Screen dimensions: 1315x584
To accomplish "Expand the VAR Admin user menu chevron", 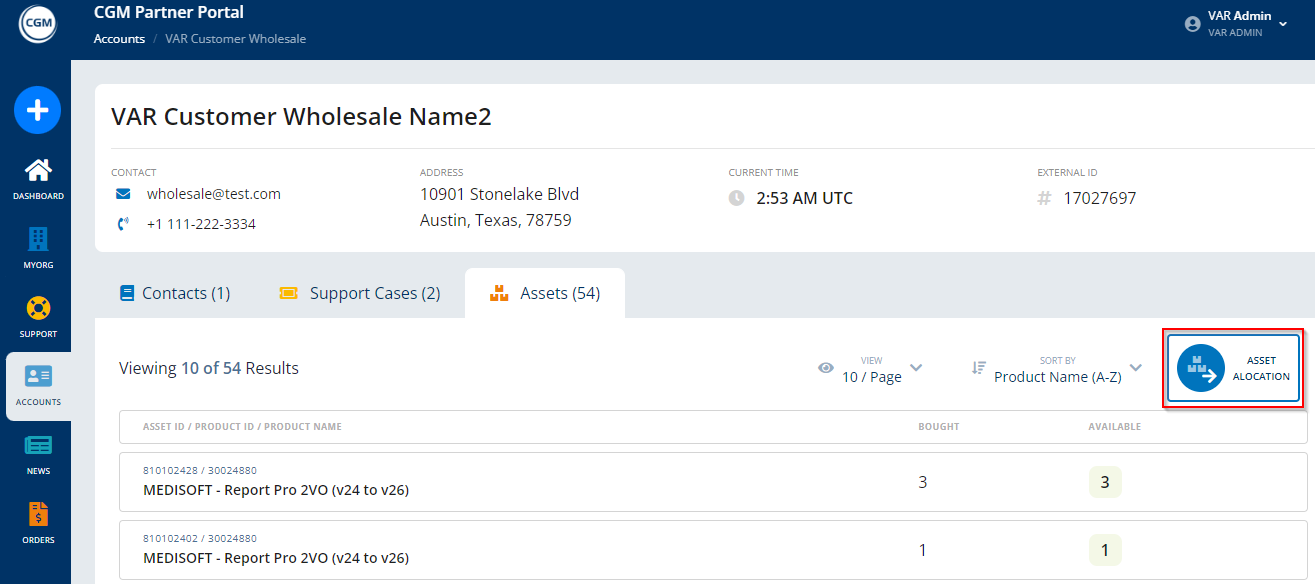I will point(1283,24).
